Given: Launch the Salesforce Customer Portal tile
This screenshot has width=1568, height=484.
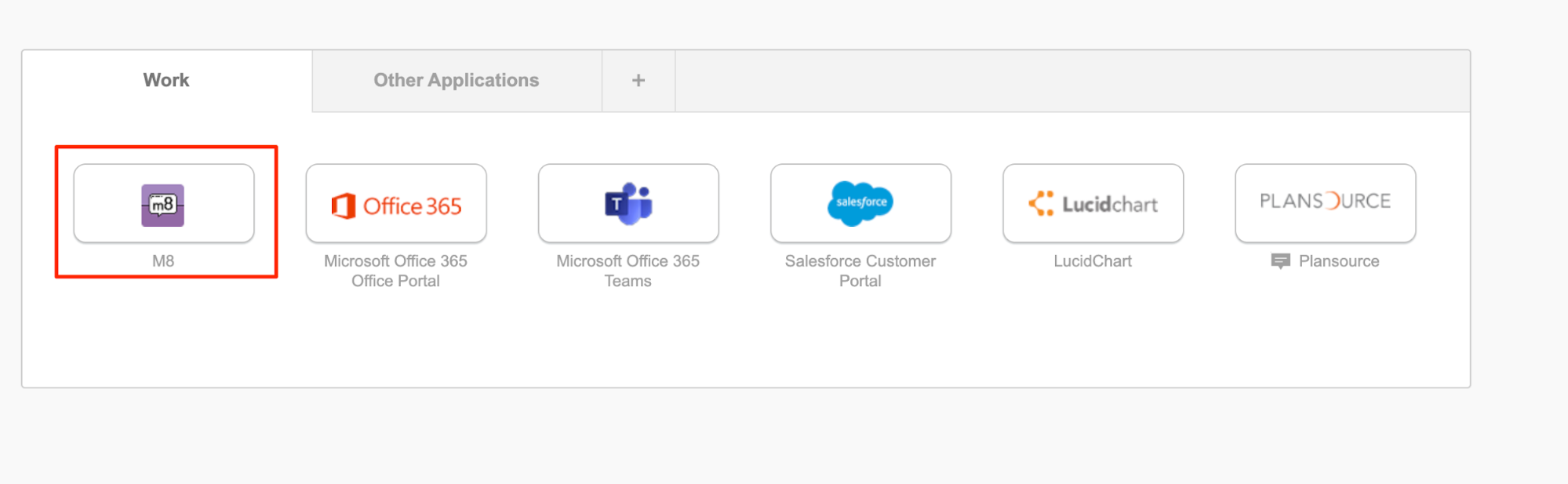Looking at the screenshot, I should click(x=860, y=203).
